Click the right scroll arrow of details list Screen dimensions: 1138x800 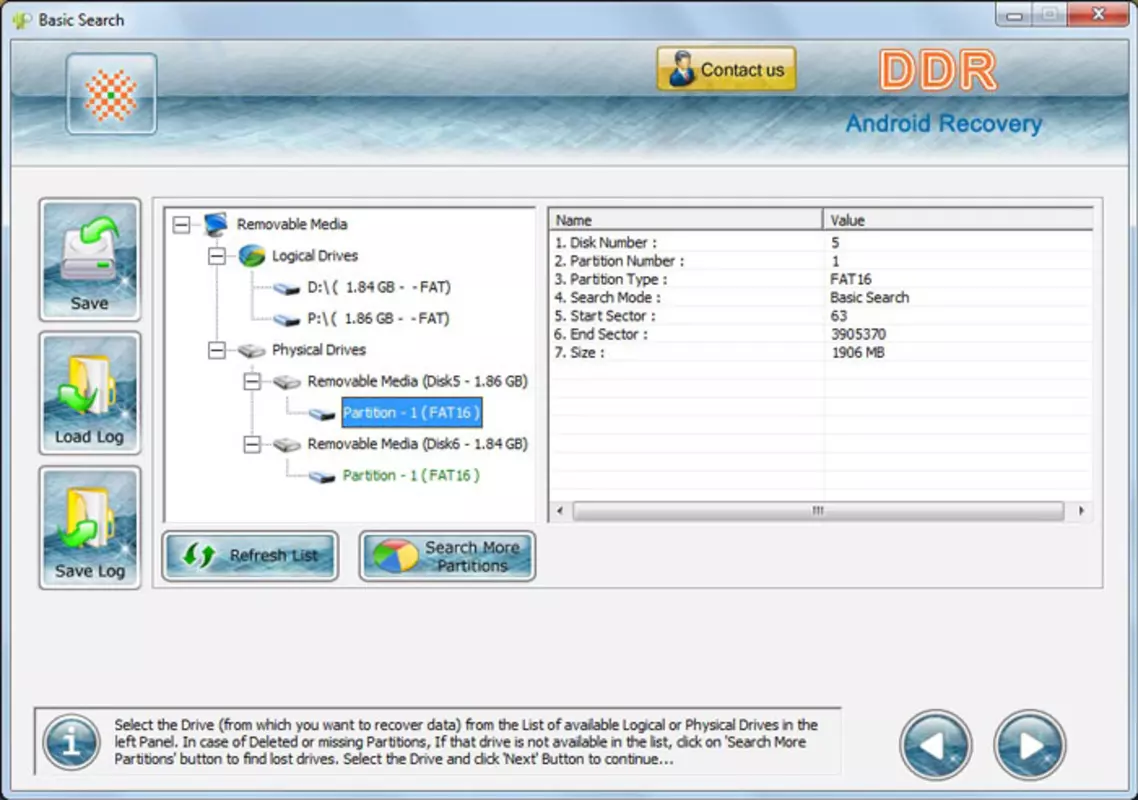[x=1081, y=511]
